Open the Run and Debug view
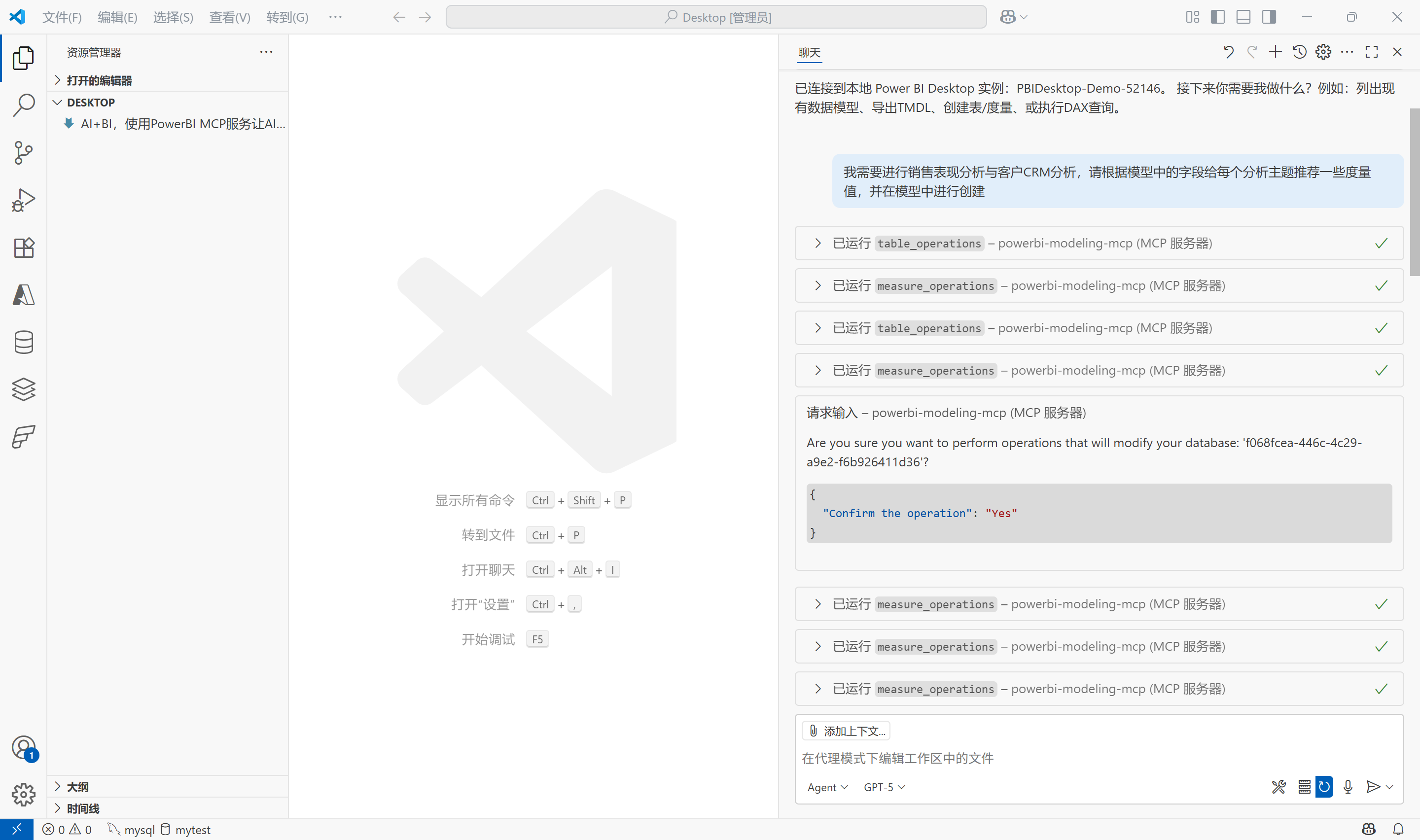This screenshot has width=1420, height=840. pyautogui.click(x=23, y=200)
